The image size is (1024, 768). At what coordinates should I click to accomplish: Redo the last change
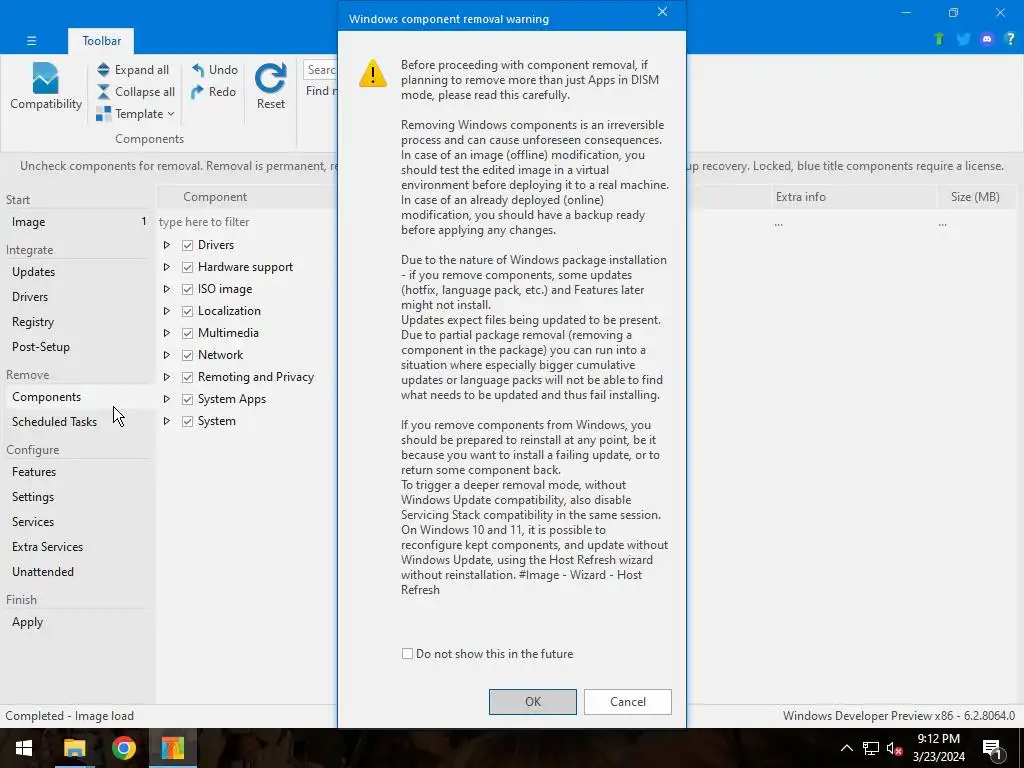tap(214, 91)
